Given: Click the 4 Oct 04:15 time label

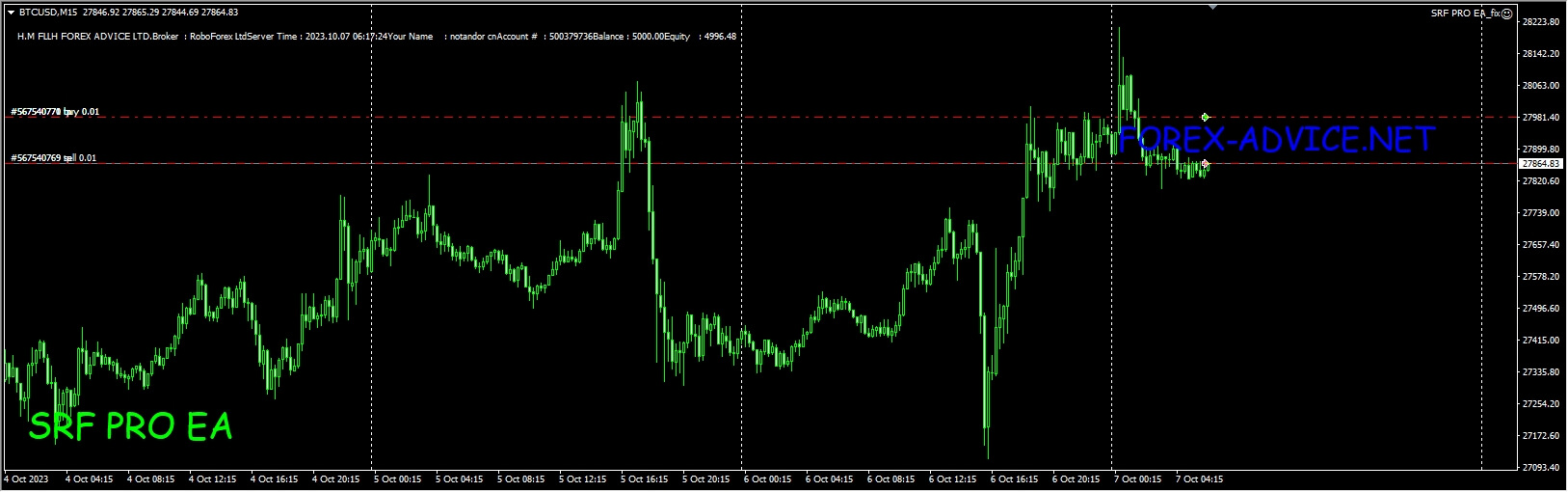Looking at the screenshot, I should 89,478.
